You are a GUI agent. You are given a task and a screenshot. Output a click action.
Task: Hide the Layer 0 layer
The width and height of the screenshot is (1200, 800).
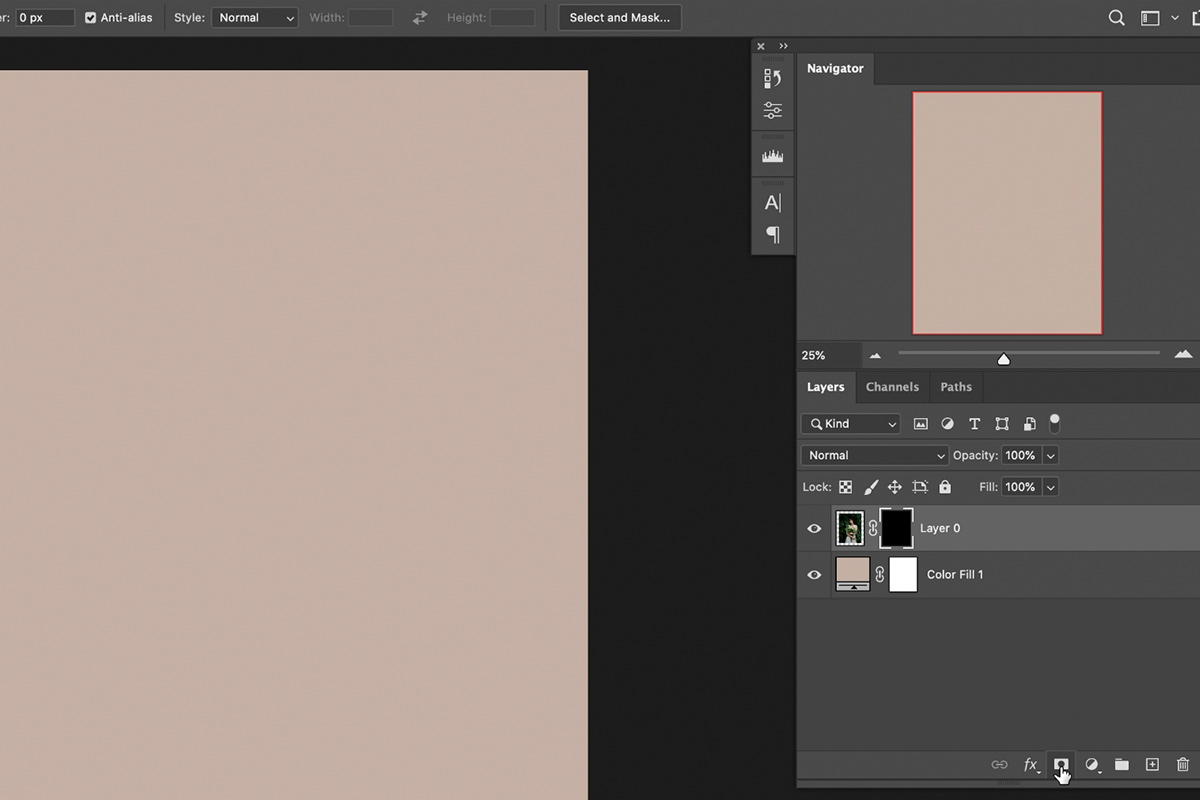(x=814, y=528)
